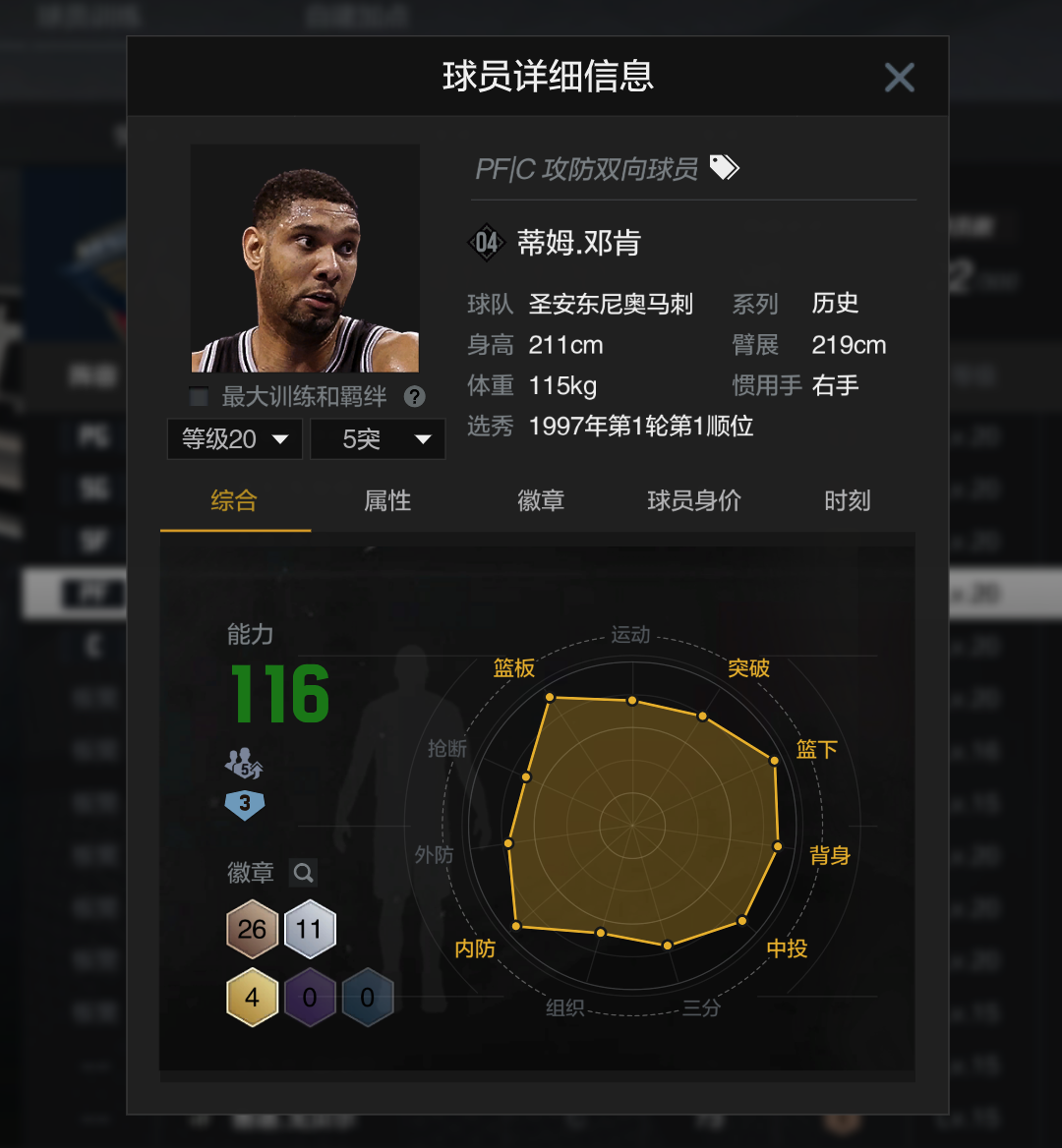Close the player details dialog
Screen dimensions: 1062x1148
[x=900, y=77]
